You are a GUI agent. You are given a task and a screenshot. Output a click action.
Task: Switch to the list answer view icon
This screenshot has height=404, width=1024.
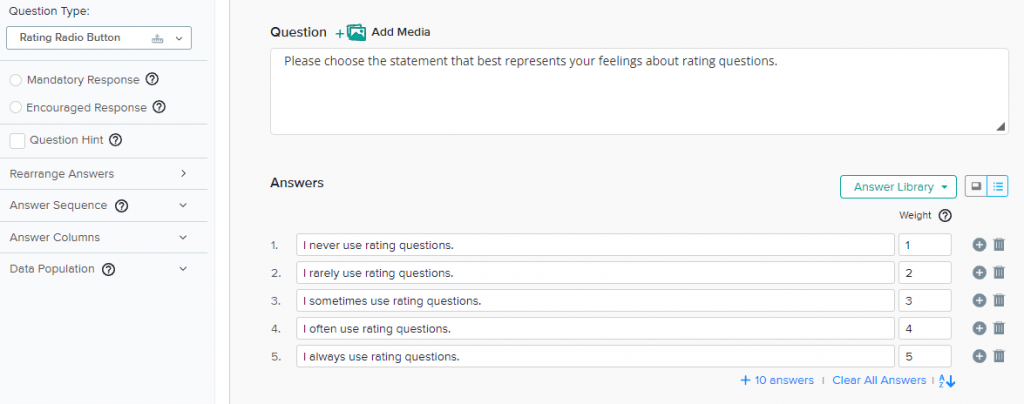(x=997, y=186)
